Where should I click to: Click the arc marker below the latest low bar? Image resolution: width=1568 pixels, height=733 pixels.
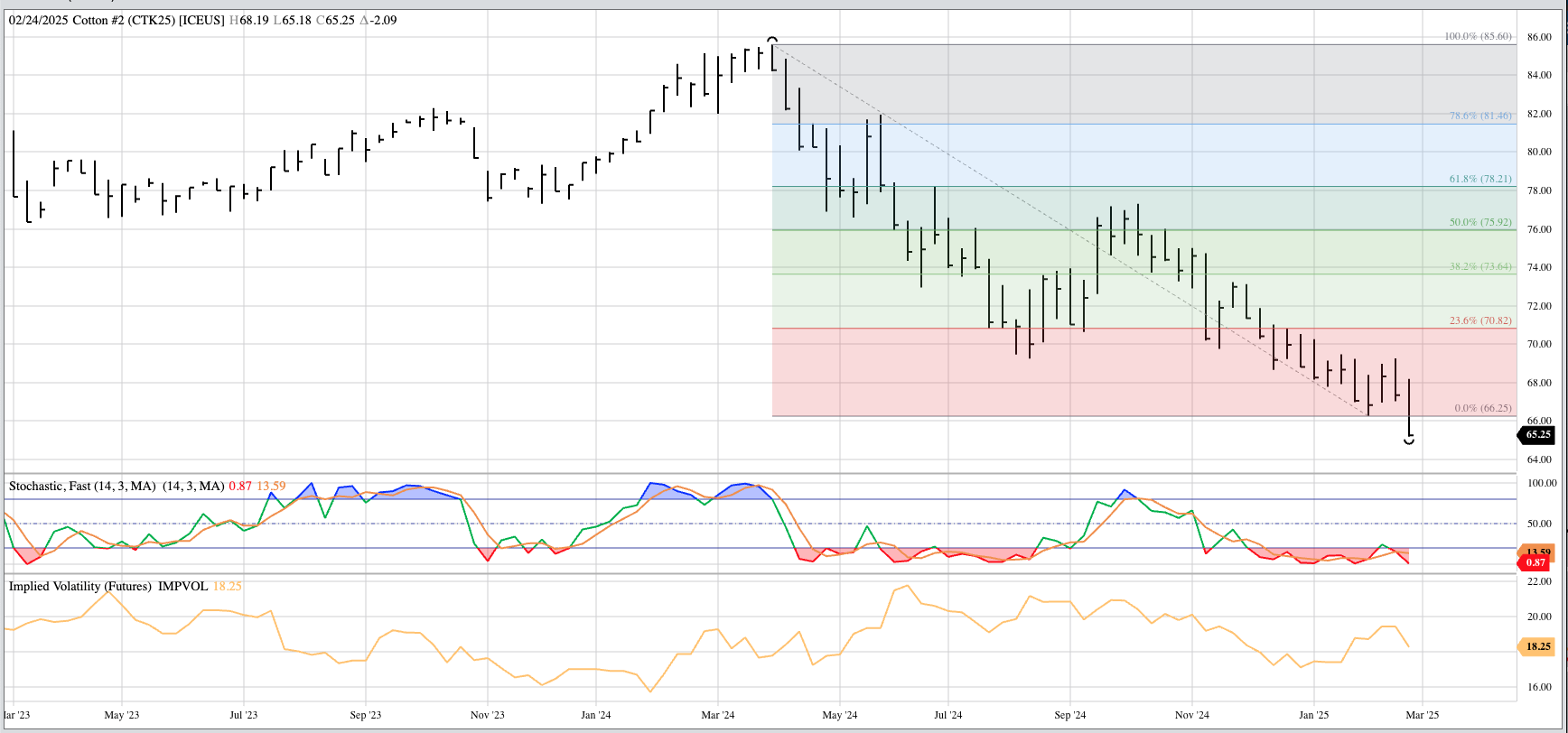click(x=1409, y=441)
